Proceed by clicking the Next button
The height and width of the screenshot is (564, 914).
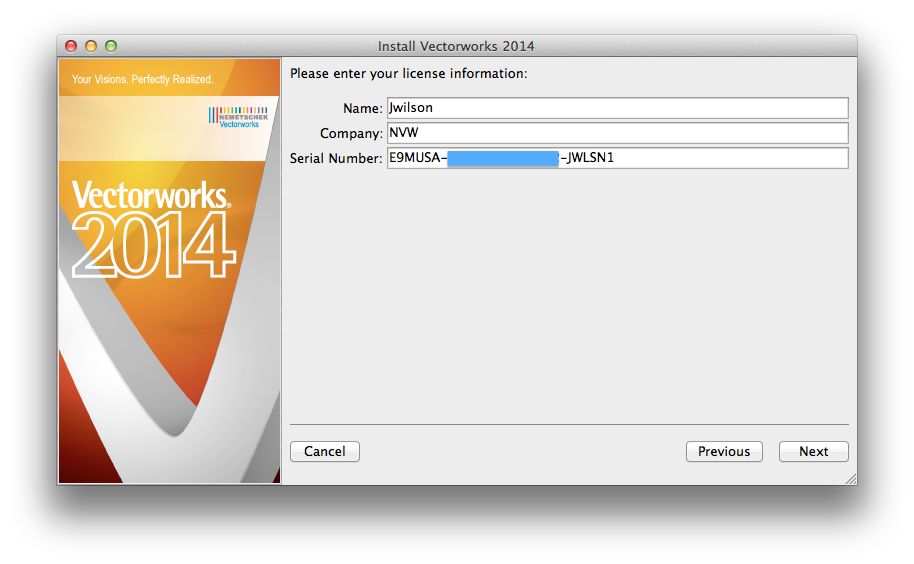(x=813, y=452)
